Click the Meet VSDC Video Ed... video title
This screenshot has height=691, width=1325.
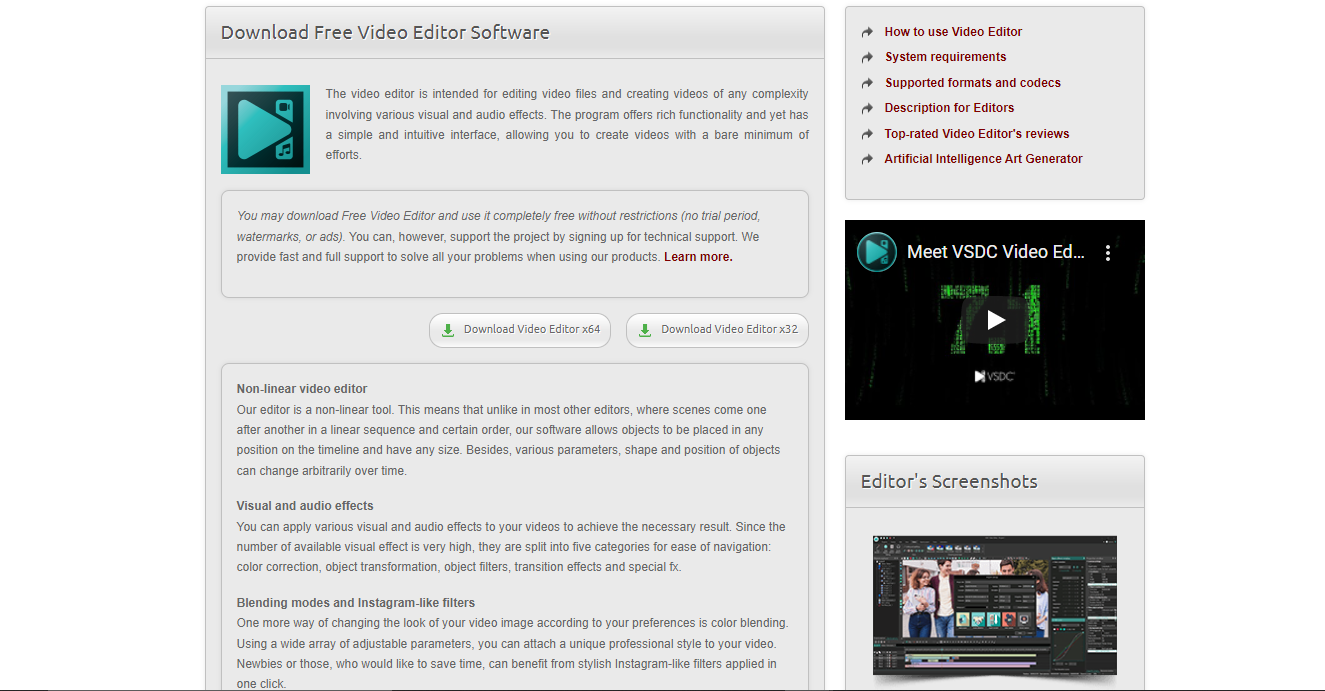coord(996,252)
